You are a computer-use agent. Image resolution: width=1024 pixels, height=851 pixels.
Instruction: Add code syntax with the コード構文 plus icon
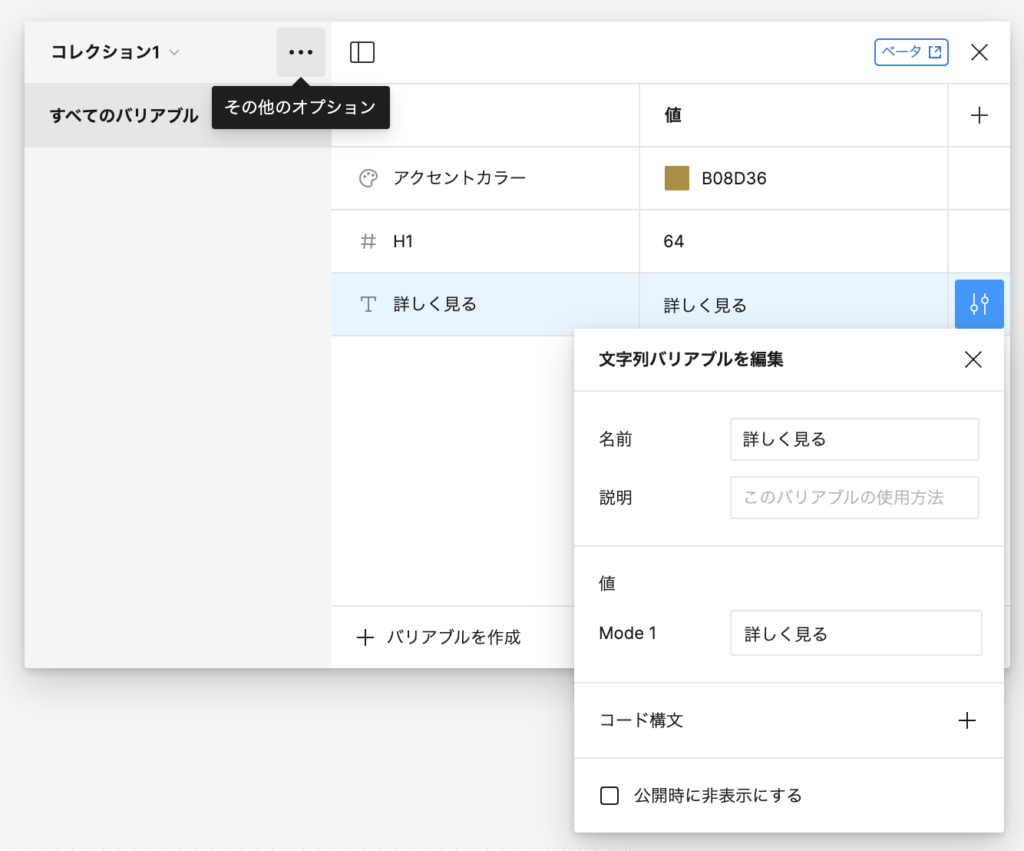click(966, 720)
